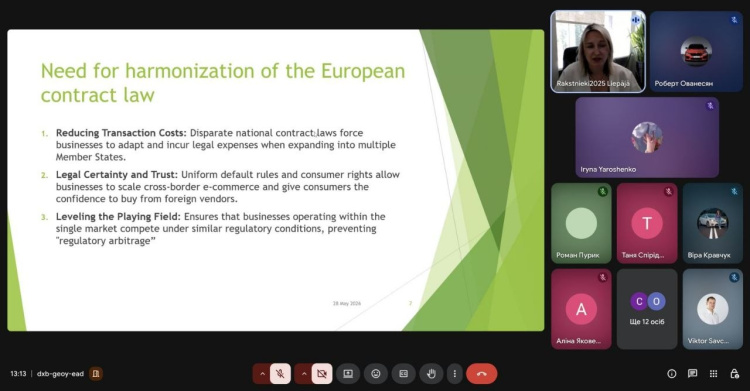This screenshot has width=750, height=391.
Task: Open meeting details info icon
Action: coord(672,374)
